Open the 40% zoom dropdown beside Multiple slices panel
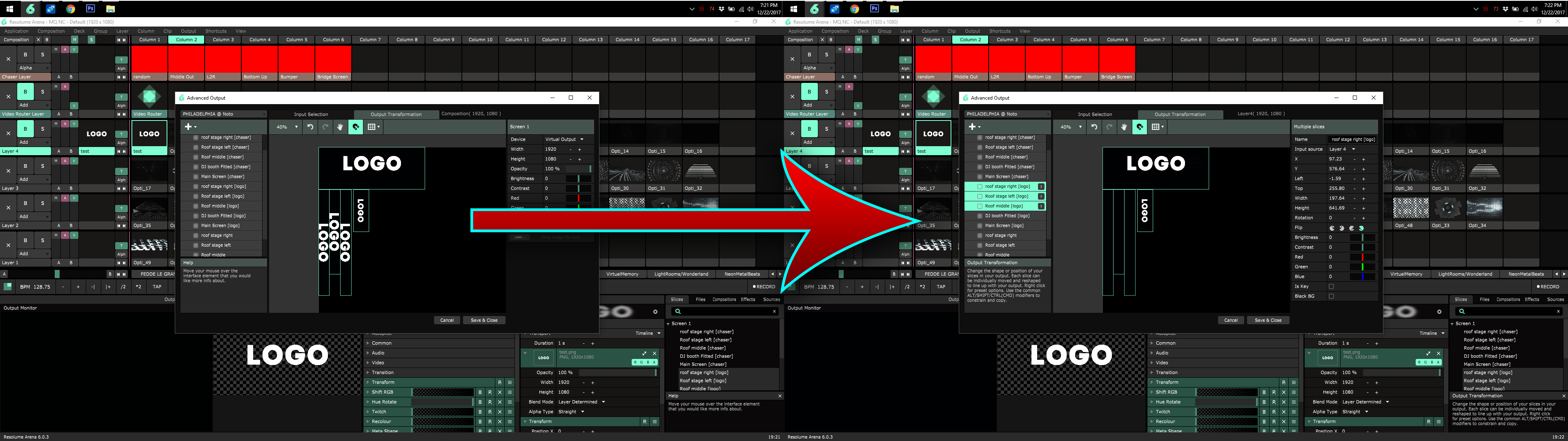The width and height of the screenshot is (1568, 441). pos(1071,127)
